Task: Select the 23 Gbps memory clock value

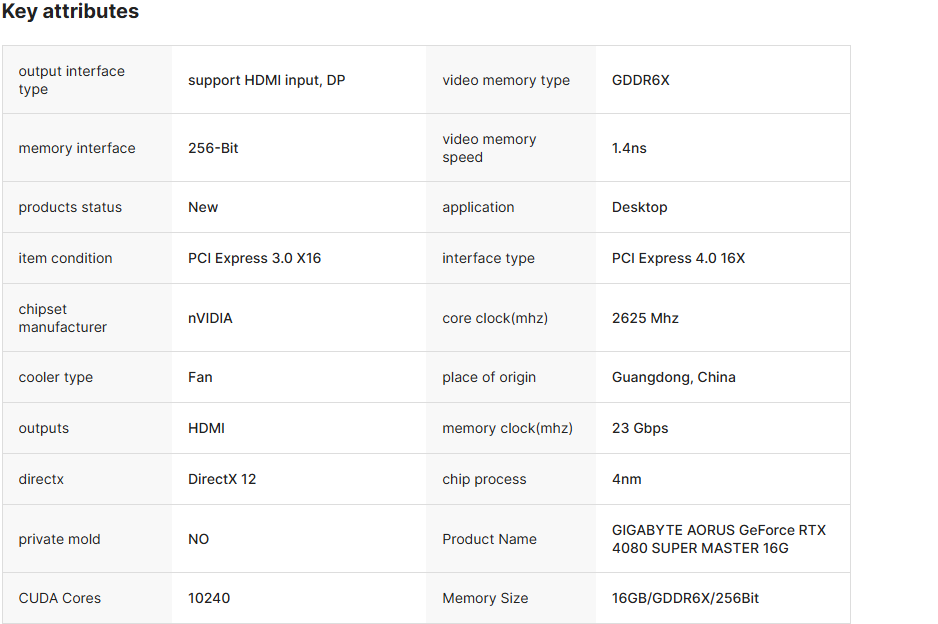Action: (640, 428)
